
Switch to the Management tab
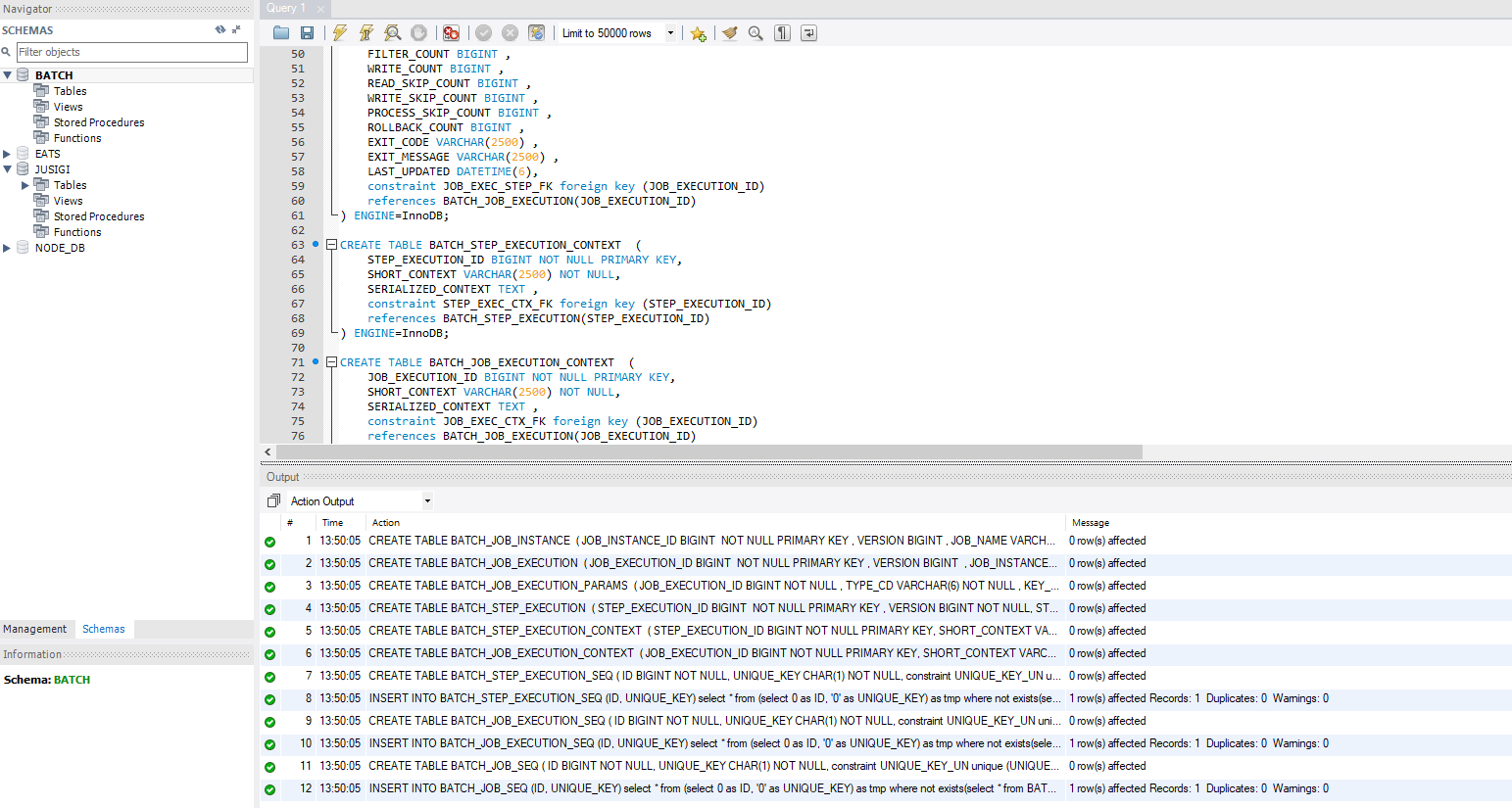tap(35, 629)
